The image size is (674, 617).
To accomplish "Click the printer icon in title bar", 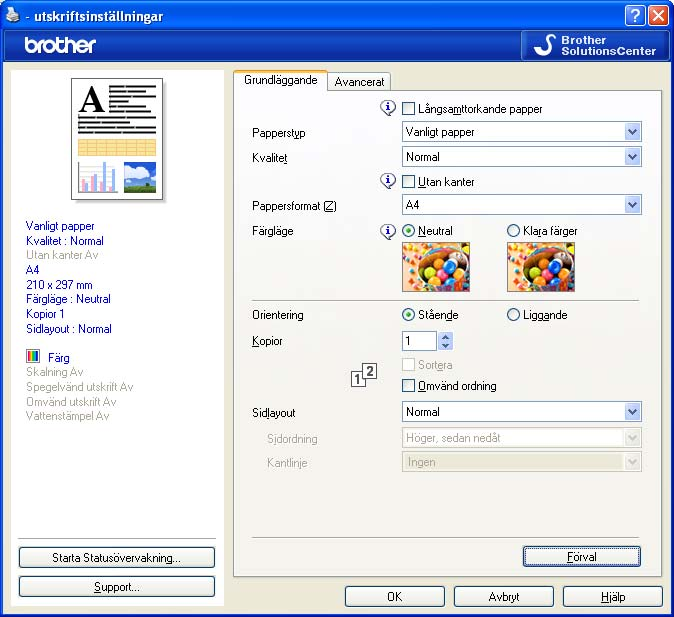I will [12, 15].
